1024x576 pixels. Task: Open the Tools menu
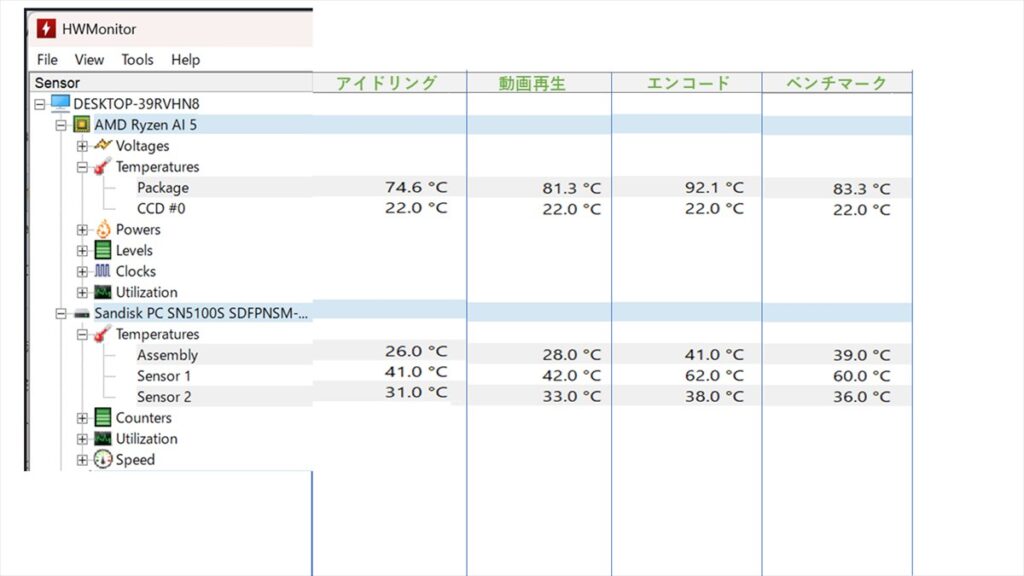pyautogui.click(x=137, y=59)
